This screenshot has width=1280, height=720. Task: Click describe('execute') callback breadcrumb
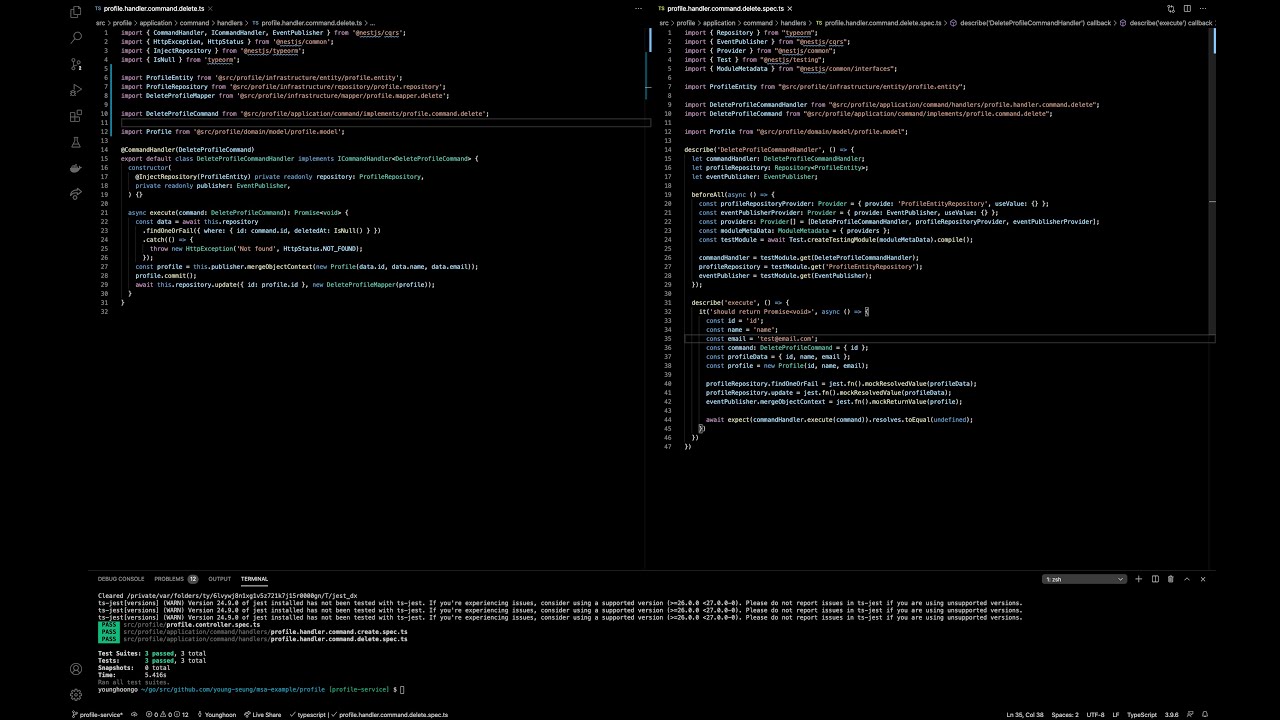point(1164,22)
